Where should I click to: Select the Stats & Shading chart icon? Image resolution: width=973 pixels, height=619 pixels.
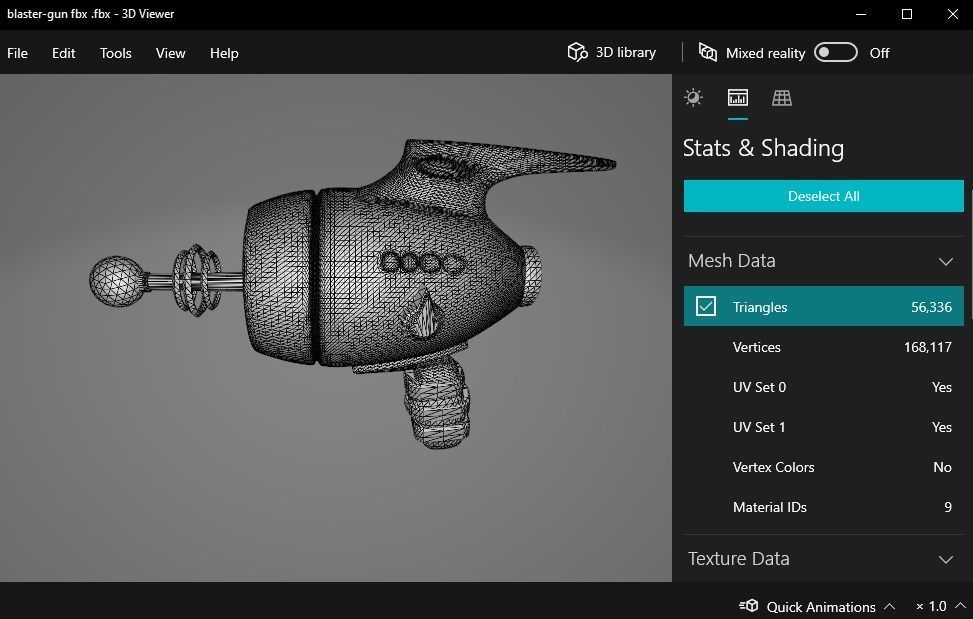(x=738, y=97)
